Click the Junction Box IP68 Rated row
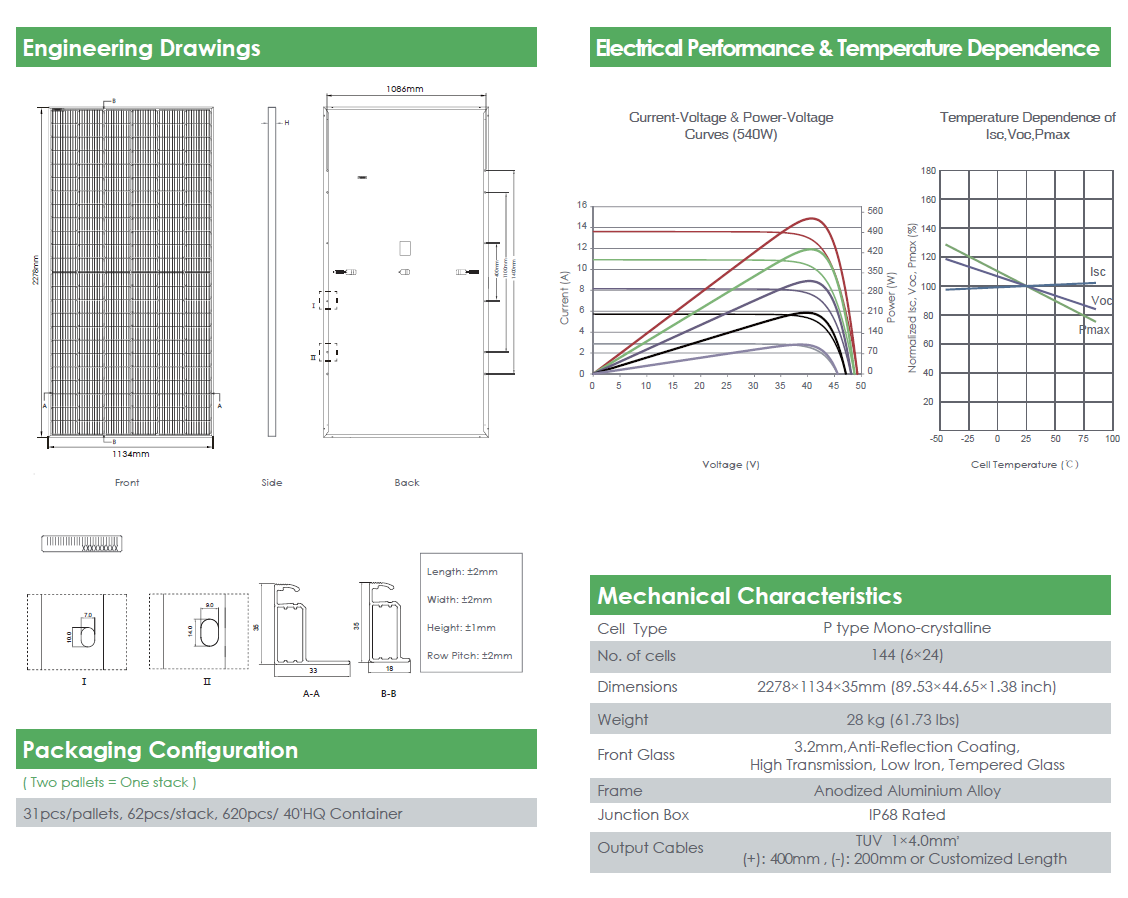The height and width of the screenshot is (898, 1128). 850,815
